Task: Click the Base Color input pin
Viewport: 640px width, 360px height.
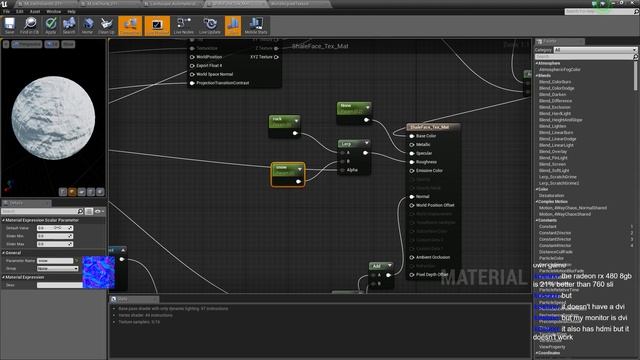Action: (x=412, y=136)
